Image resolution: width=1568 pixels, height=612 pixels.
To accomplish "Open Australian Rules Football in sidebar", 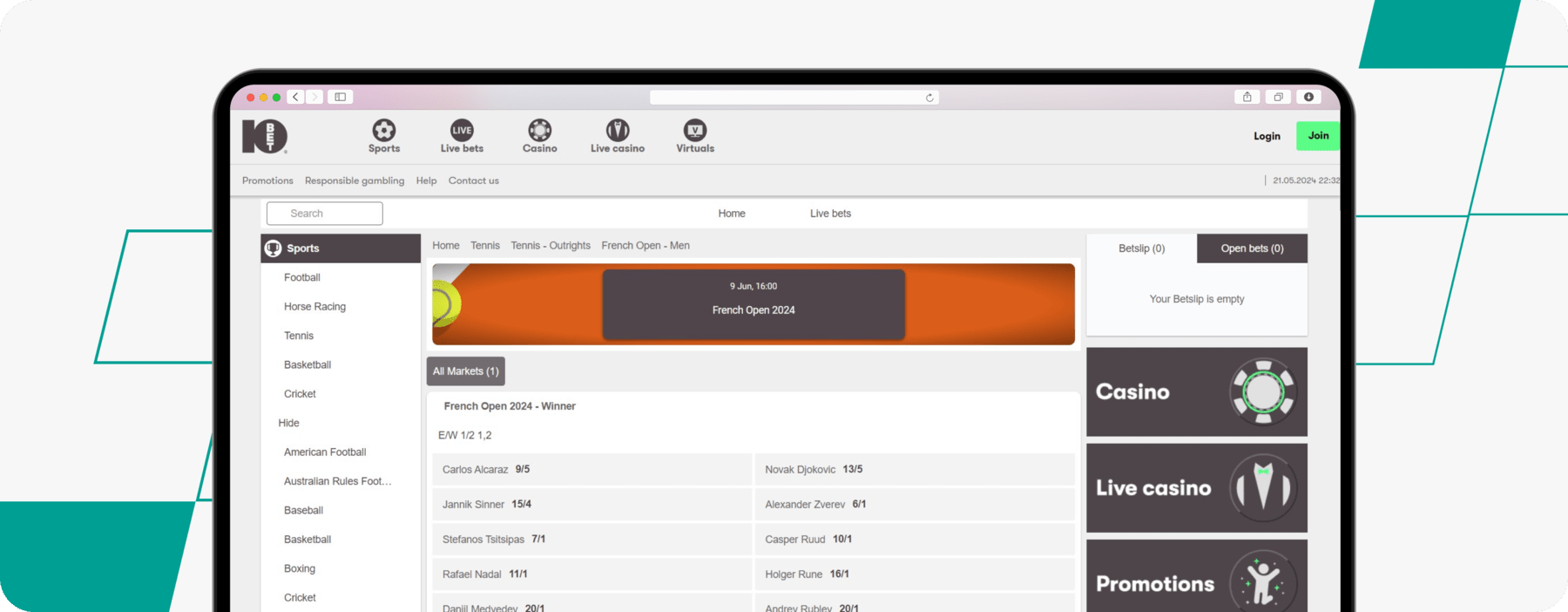I will click(x=338, y=481).
